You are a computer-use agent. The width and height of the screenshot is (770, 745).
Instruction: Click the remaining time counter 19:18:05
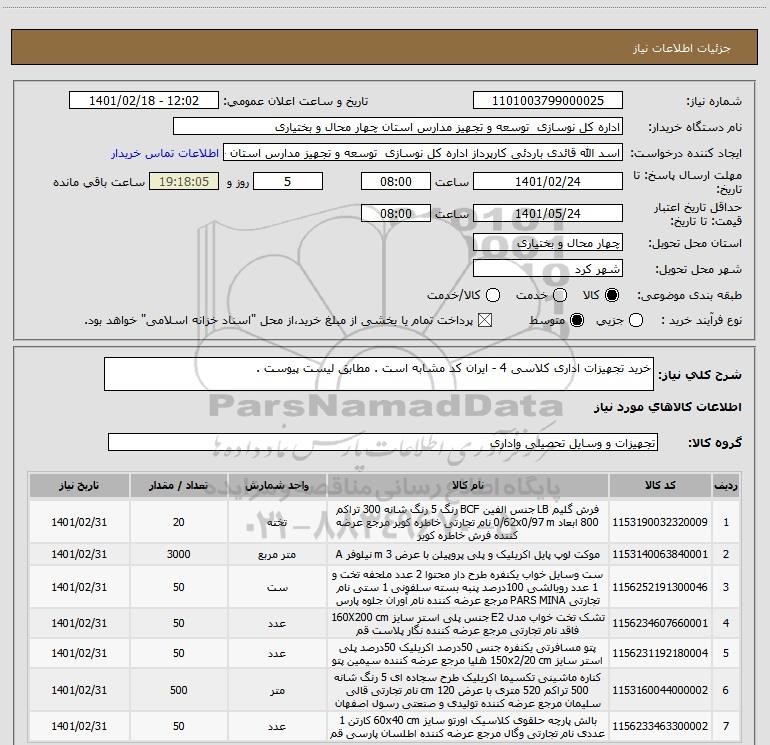click(184, 181)
